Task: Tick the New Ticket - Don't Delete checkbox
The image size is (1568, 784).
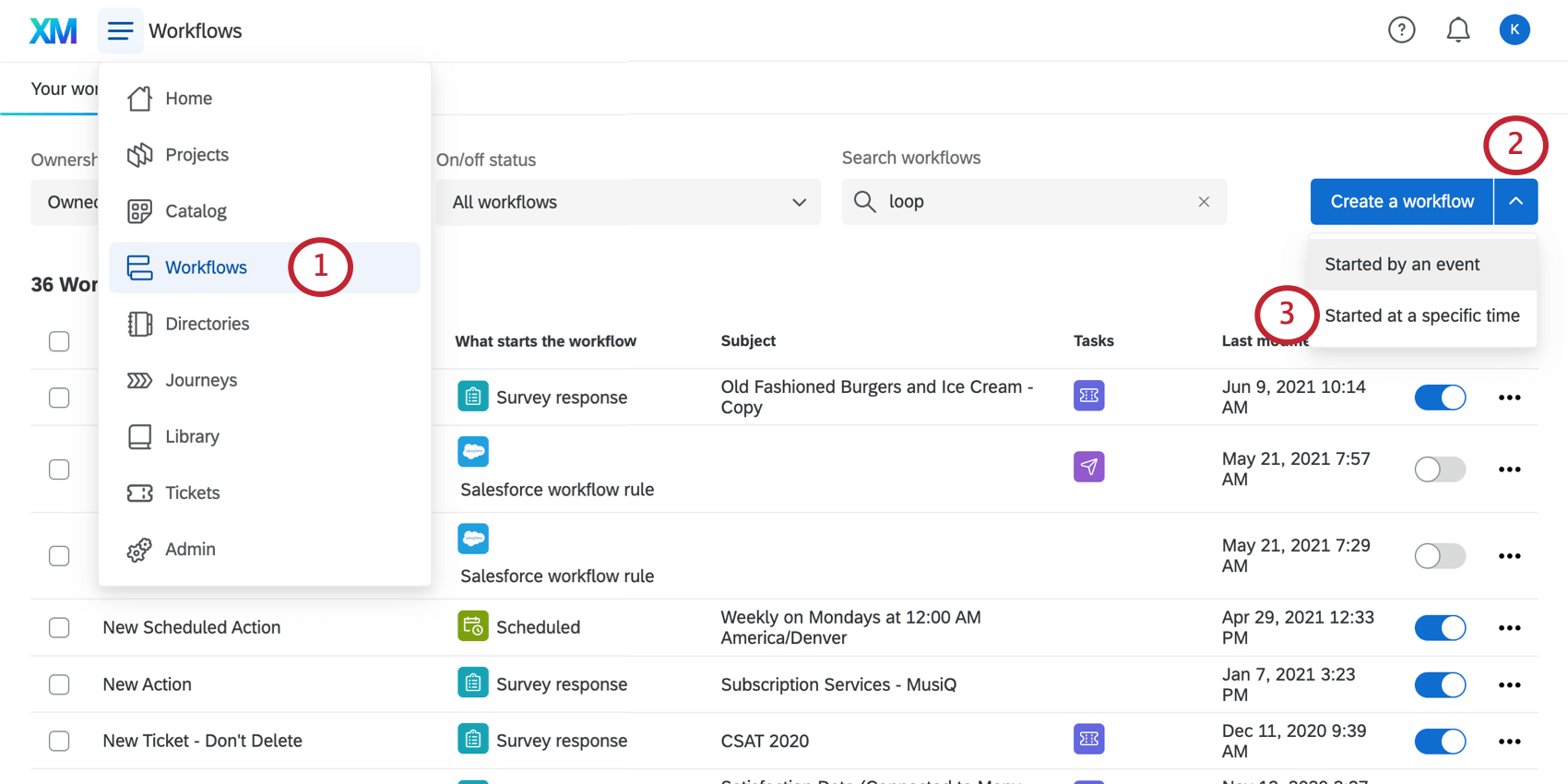Action: click(59, 741)
